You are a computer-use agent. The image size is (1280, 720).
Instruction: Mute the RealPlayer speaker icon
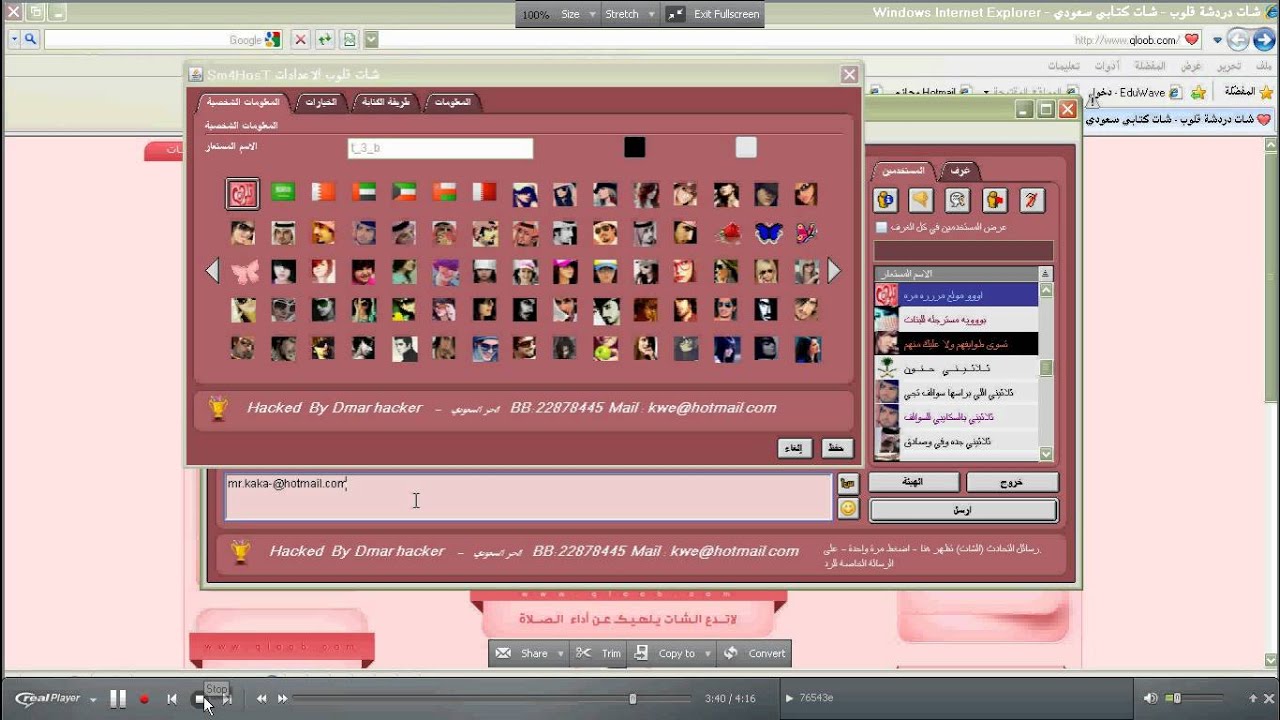tap(1151, 698)
